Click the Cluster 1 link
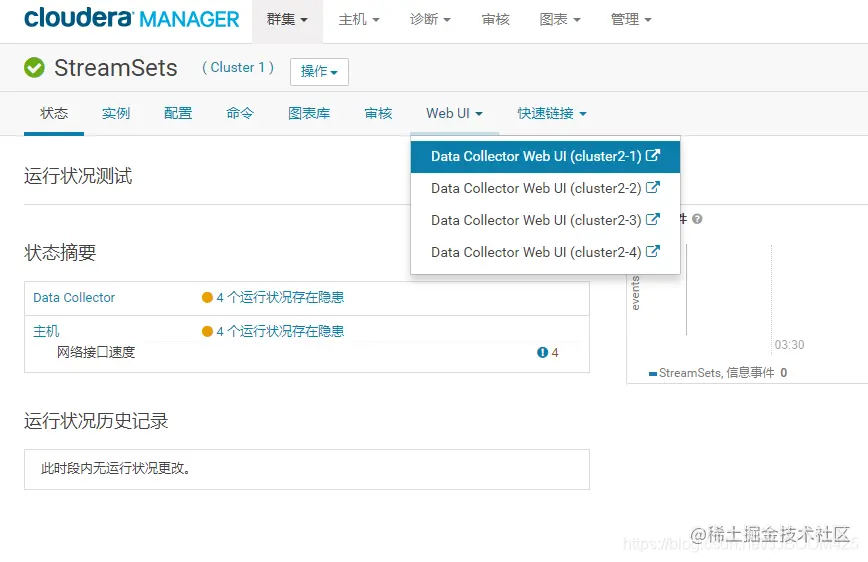The height and width of the screenshot is (562, 868). 238,68
